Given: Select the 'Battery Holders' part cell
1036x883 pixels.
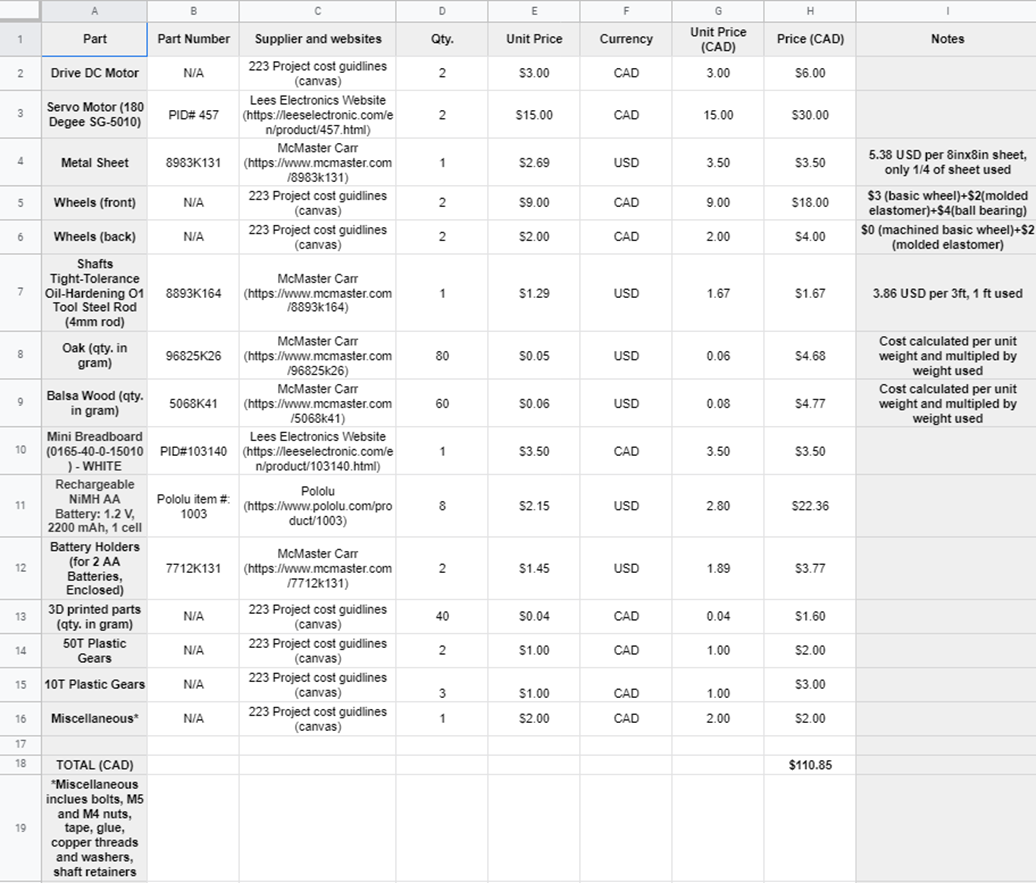Looking at the screenshot, I should point(94,568).
